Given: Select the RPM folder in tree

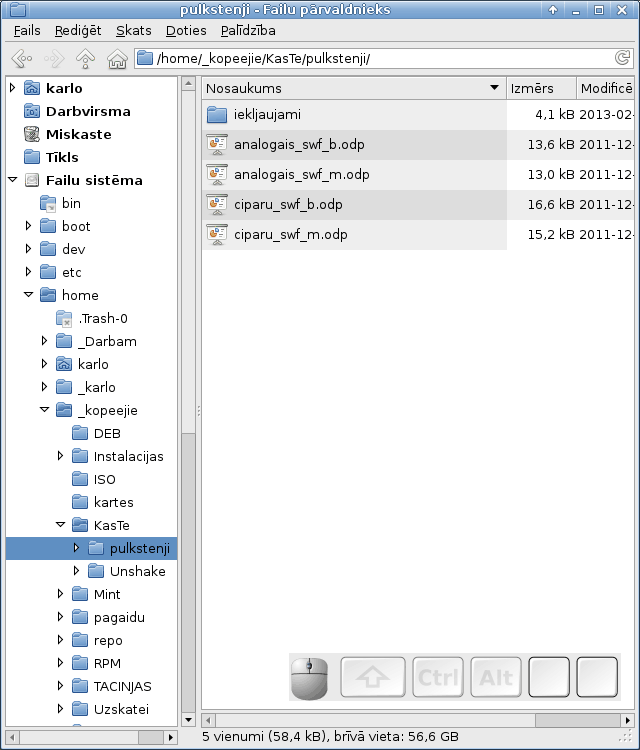Looking at the screenshot, I should [107, 663].
